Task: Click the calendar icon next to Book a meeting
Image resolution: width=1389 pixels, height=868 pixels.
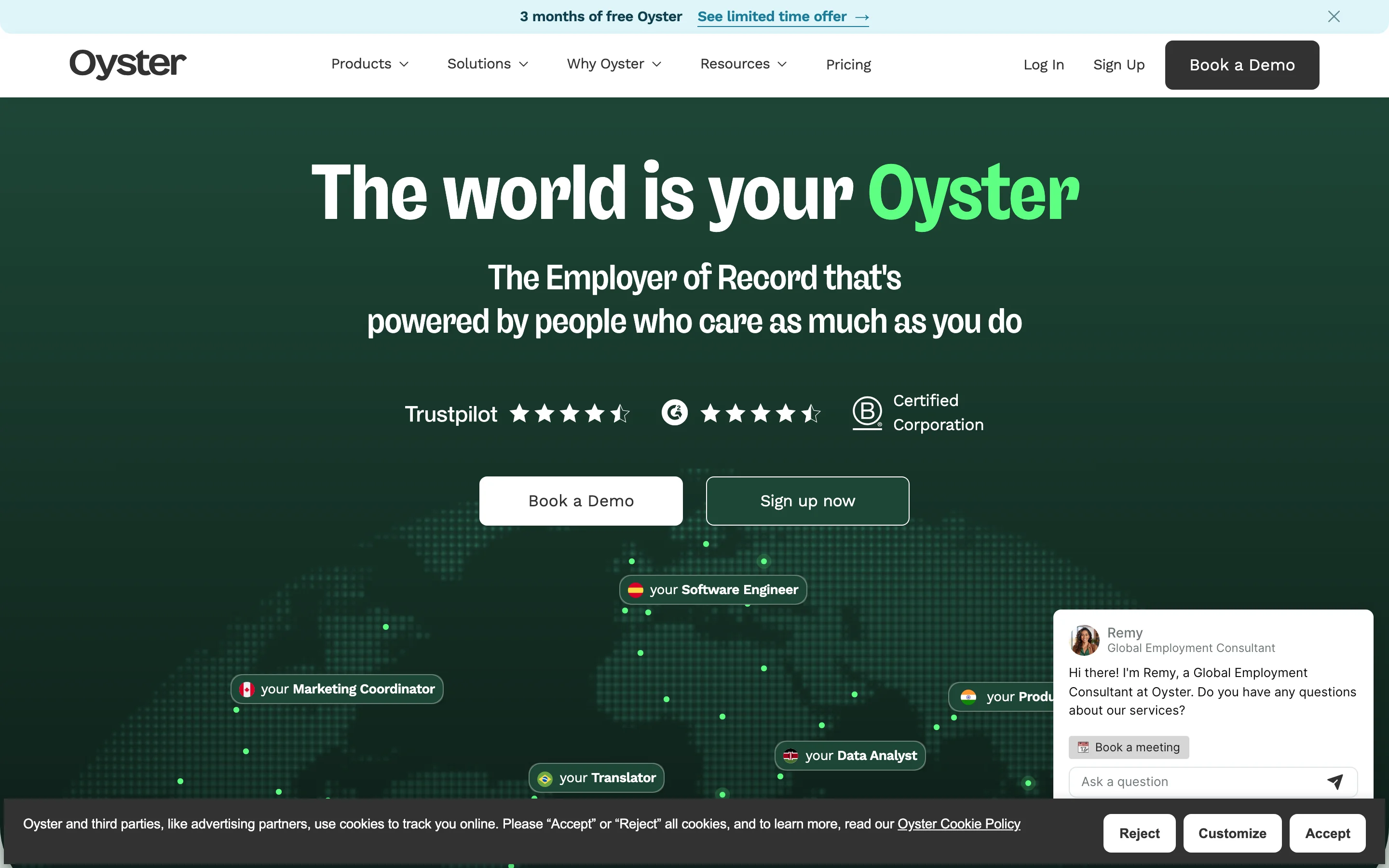Action: [1084, 747]
